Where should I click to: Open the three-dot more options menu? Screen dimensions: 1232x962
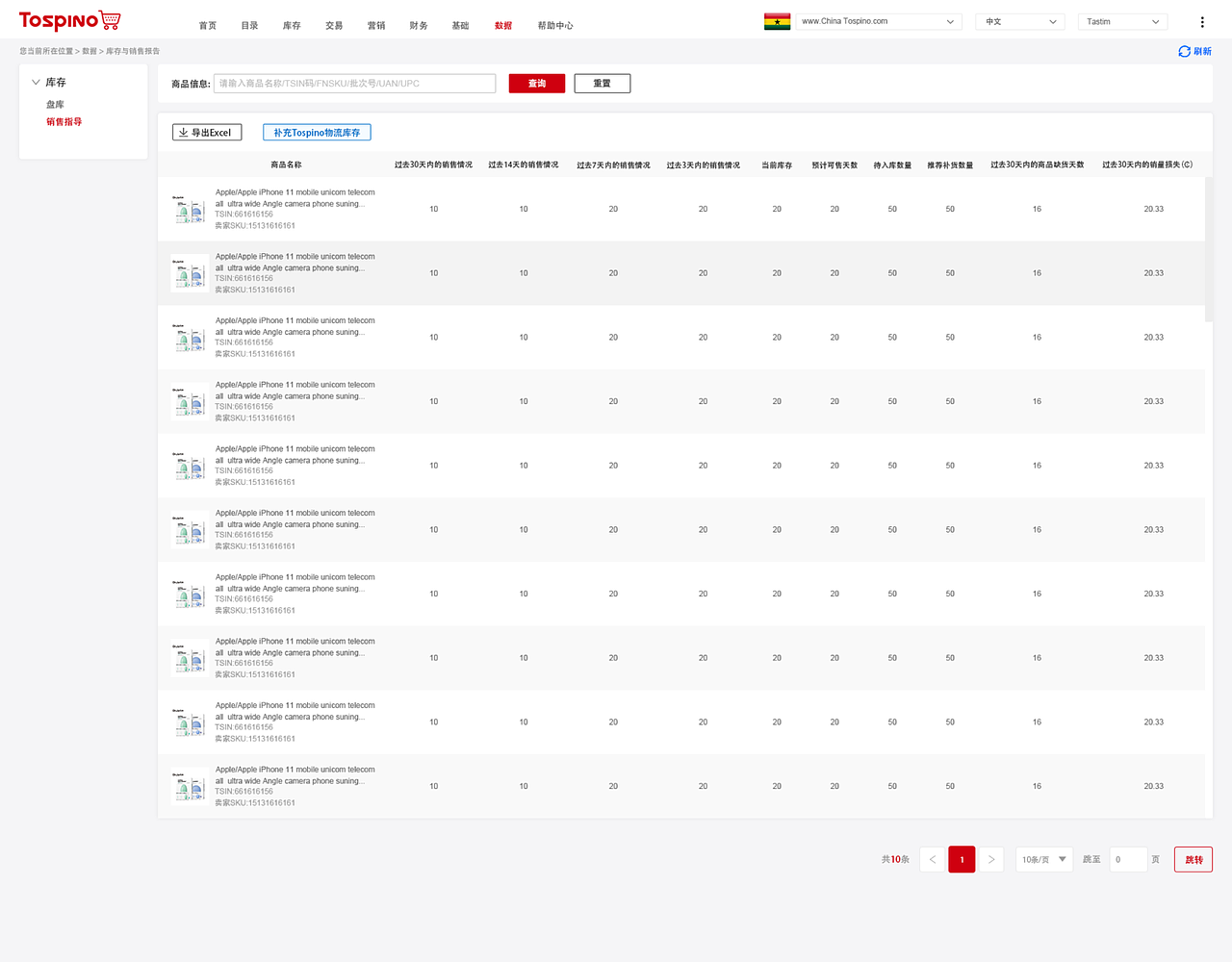(1201, 21)
